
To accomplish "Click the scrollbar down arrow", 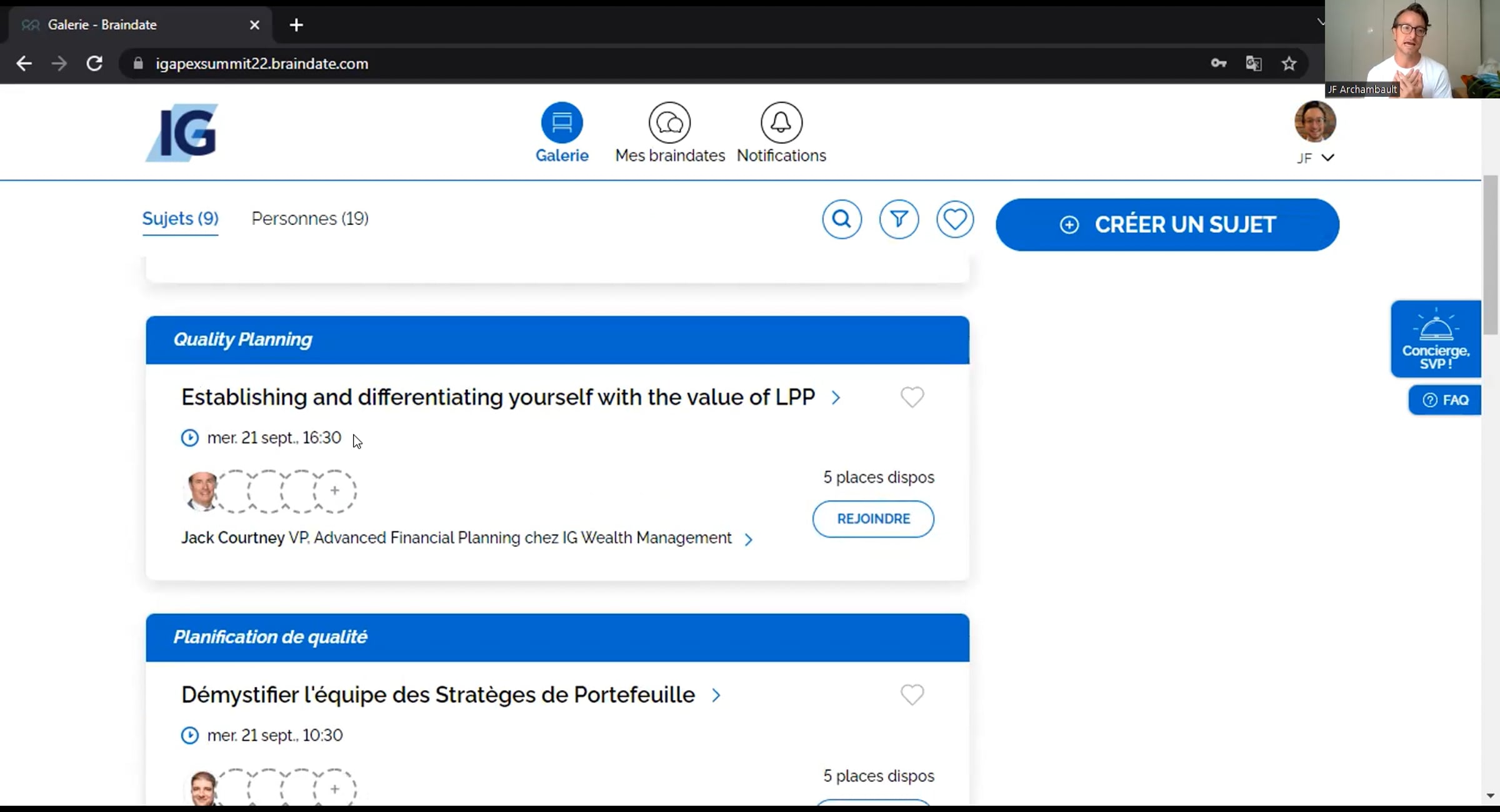I will (x=1491, y=796).
